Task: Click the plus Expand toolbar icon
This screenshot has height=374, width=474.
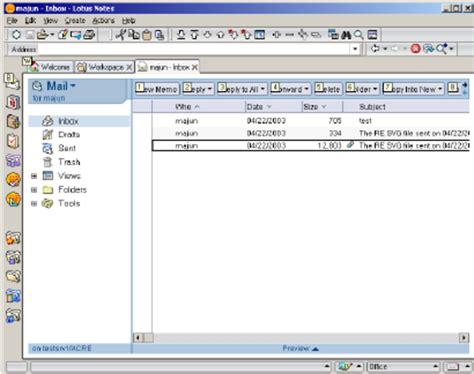Action: [276, 35]
